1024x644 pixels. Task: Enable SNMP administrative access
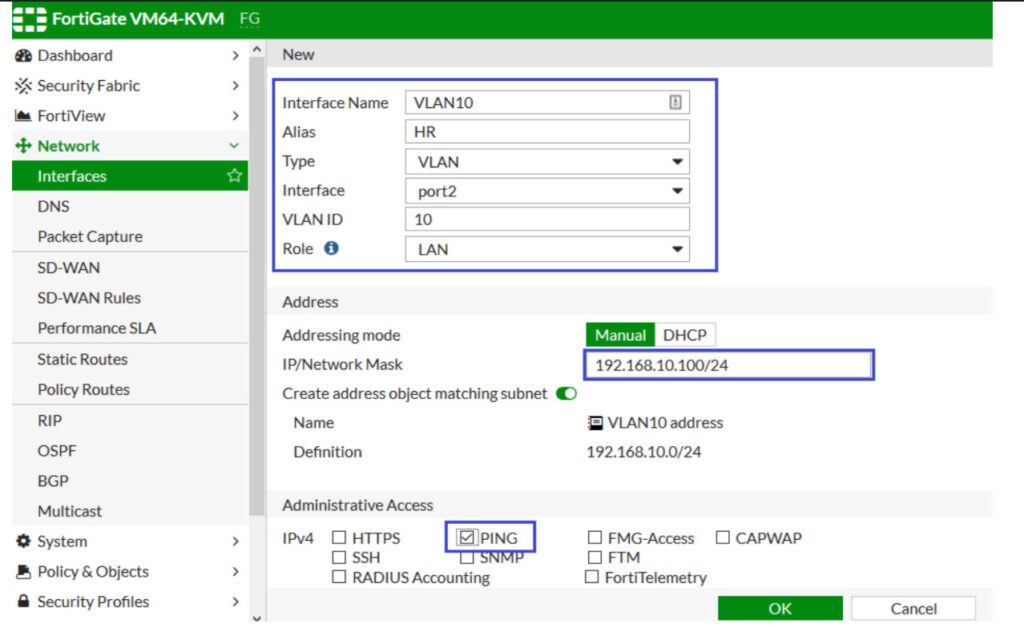[466, 558]
